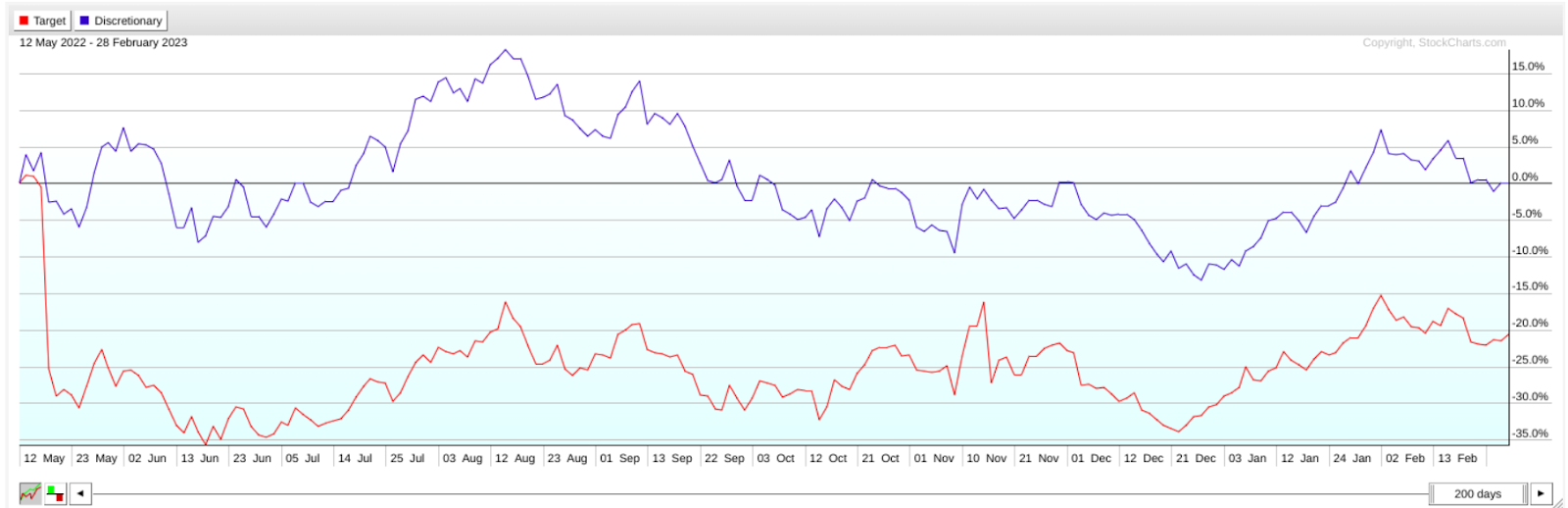The height and width of the screenshot is (508, 1568).
Task: Switch to histogram bar chart mode icon
Action: 56,493
